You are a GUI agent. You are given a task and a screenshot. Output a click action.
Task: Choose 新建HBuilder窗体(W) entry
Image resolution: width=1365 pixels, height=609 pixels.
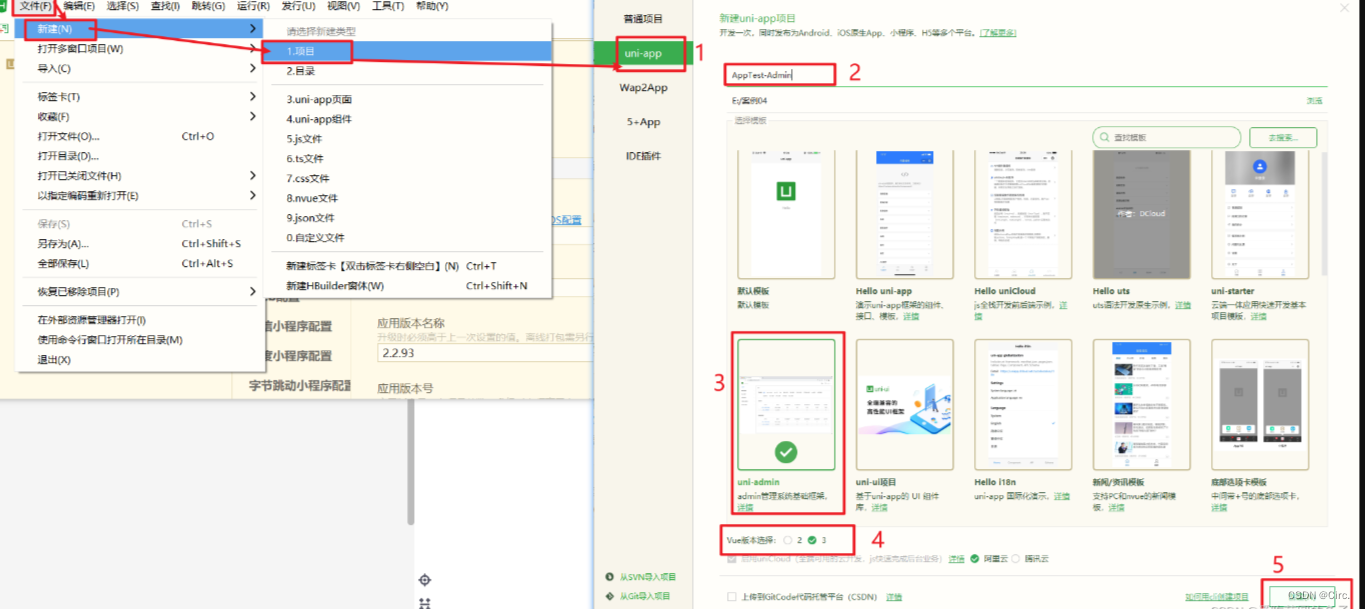(407, 286)
